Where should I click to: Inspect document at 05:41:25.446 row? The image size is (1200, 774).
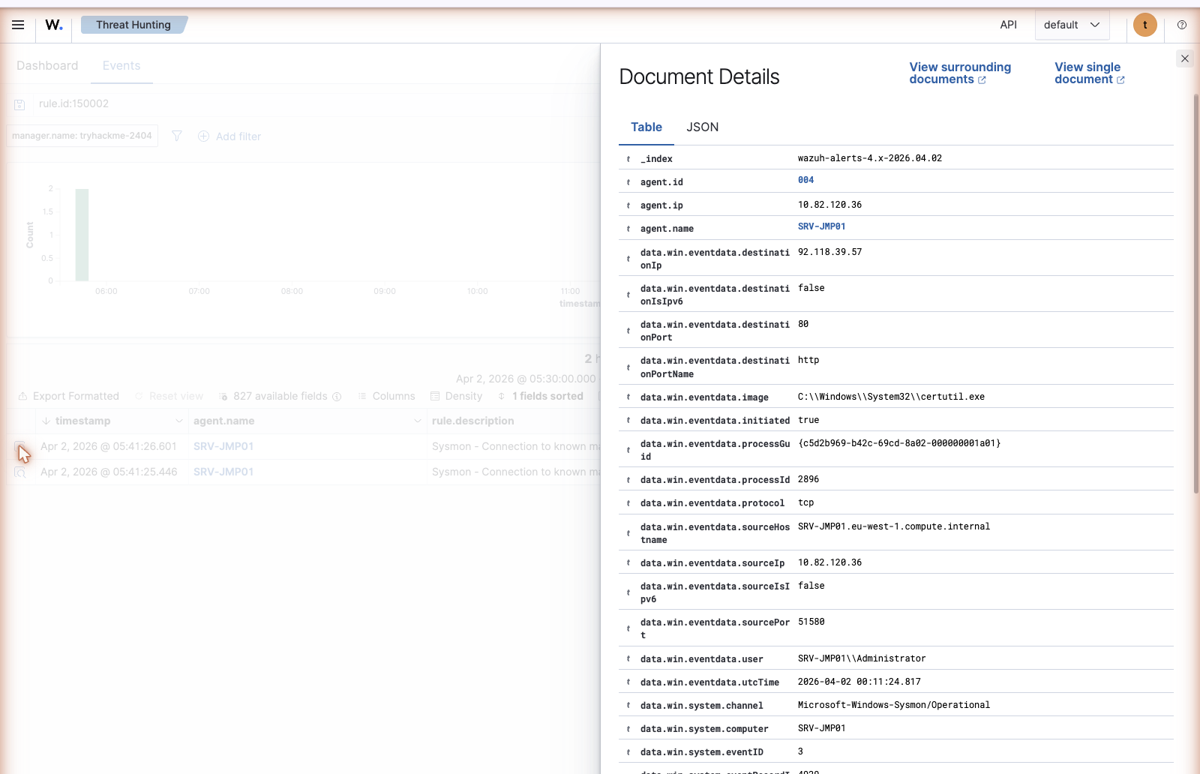(20, 472)
